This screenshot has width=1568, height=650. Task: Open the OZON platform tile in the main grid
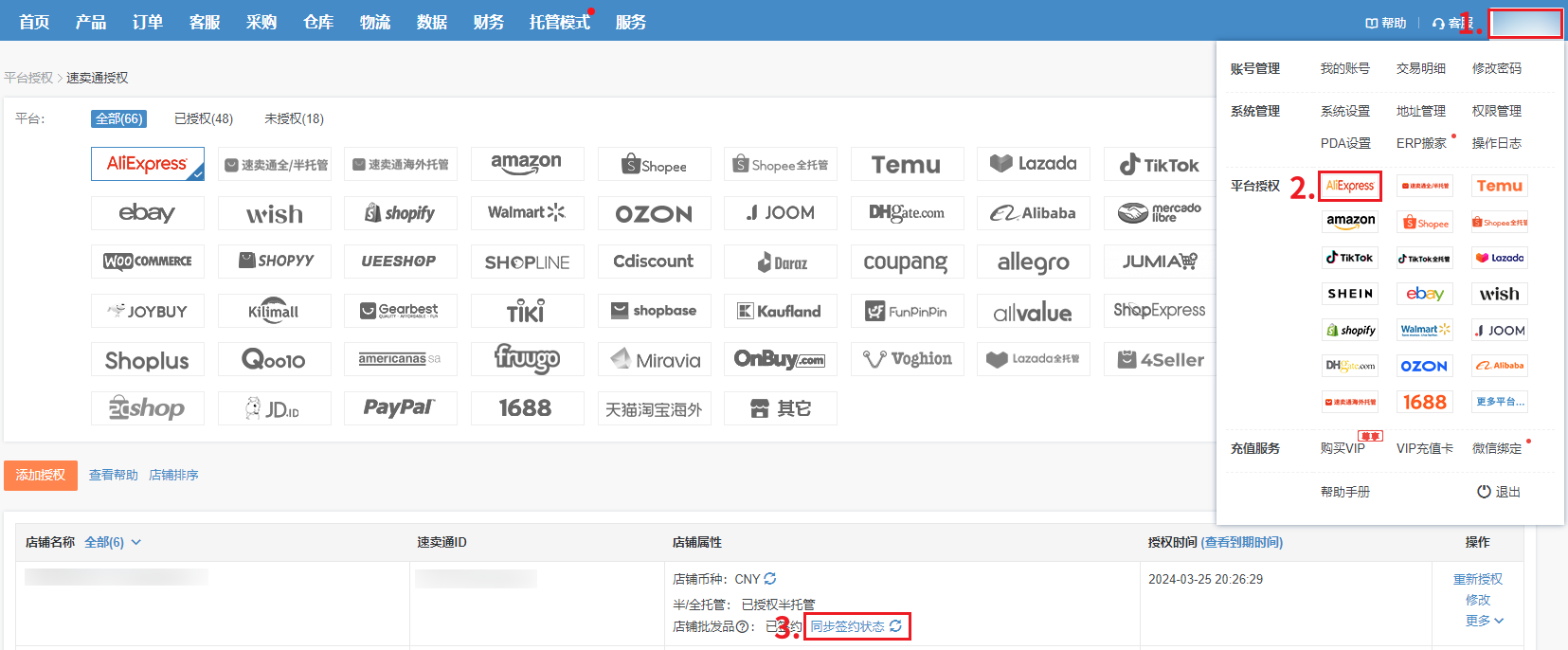[x=654, y=213]
